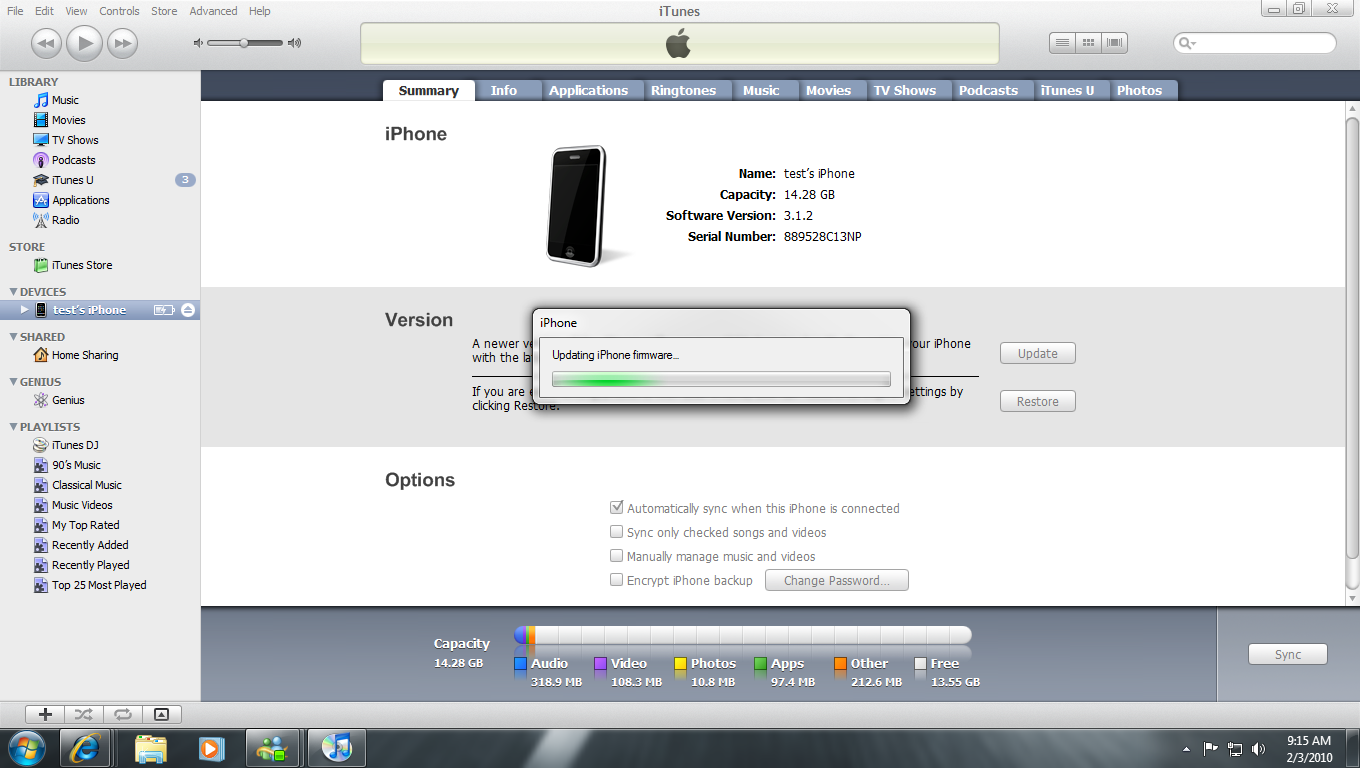Collapse the Genius section
The height and width of the screenshot is (768, 1360).
point(13,382)
